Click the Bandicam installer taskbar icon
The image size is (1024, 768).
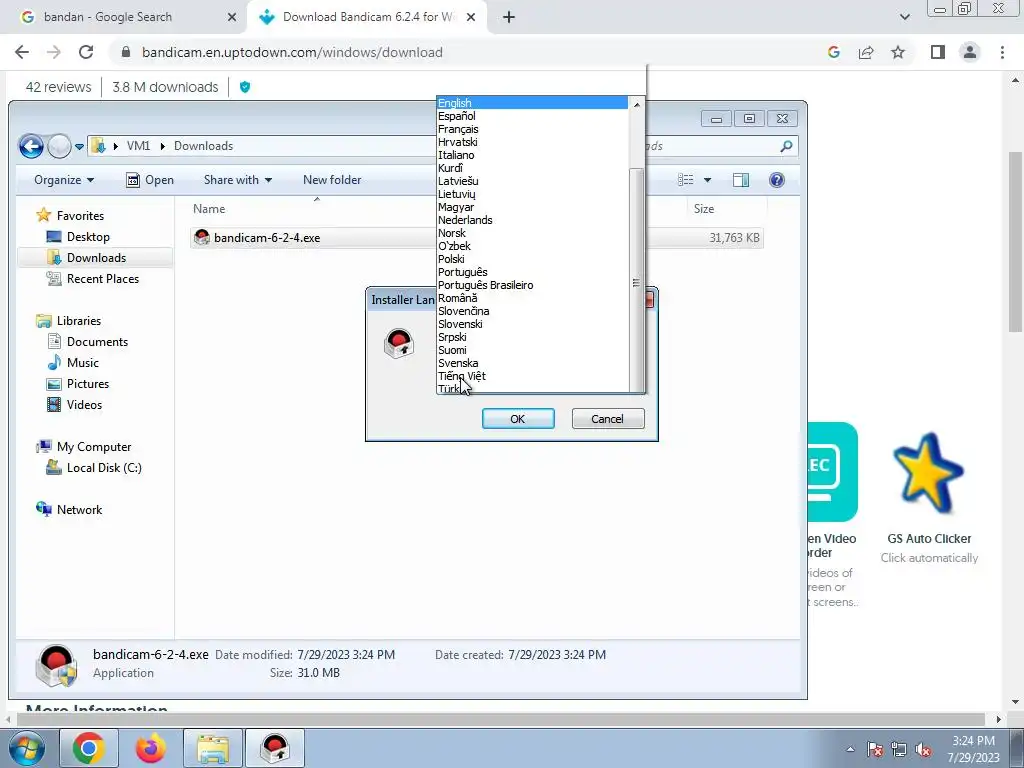coord(275,748)
